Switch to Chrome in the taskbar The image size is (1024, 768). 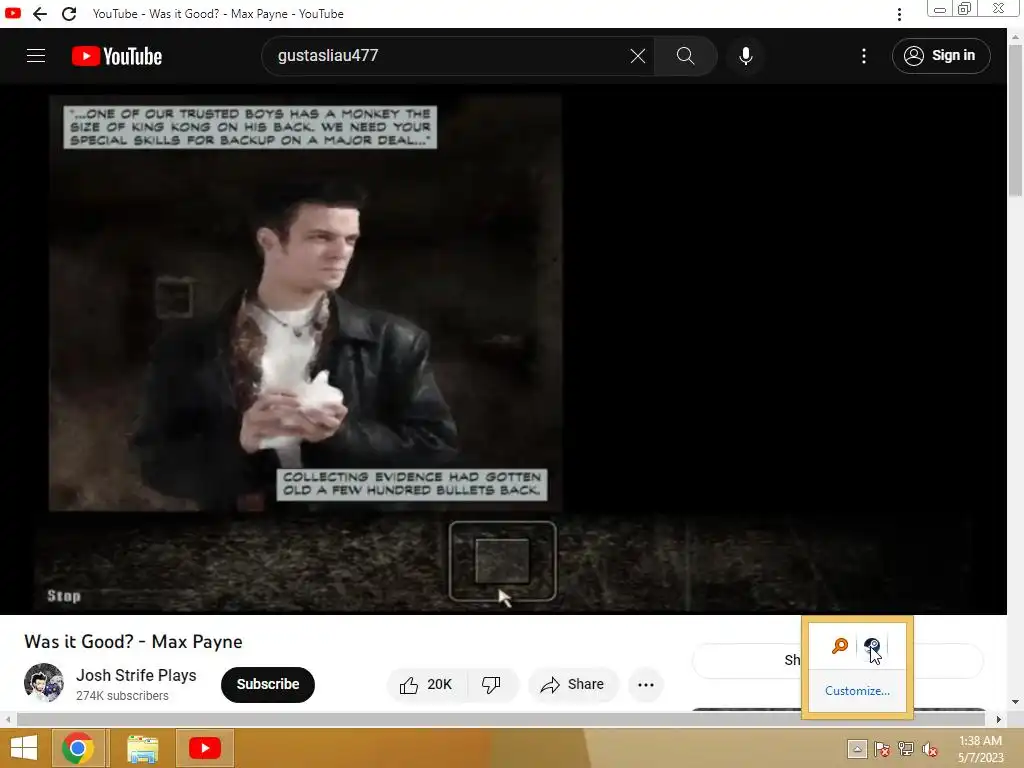[78, 748]
